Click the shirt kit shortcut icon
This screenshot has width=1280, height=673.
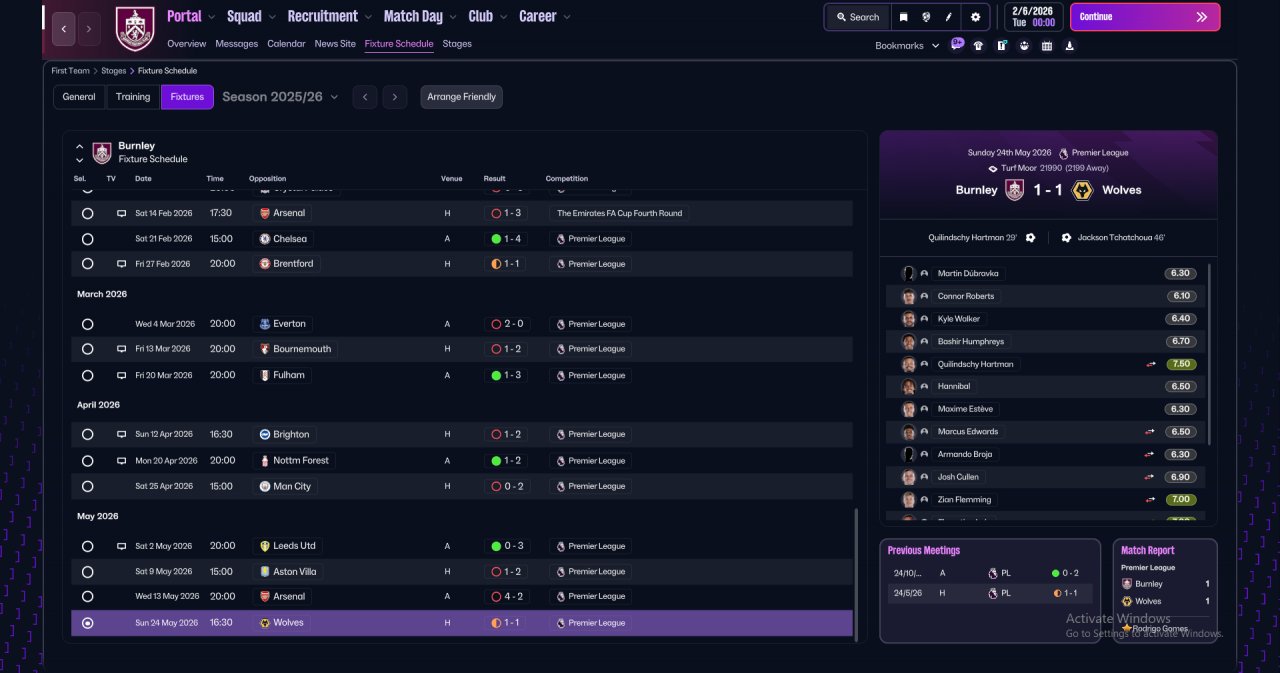click(x=978, y=45)
